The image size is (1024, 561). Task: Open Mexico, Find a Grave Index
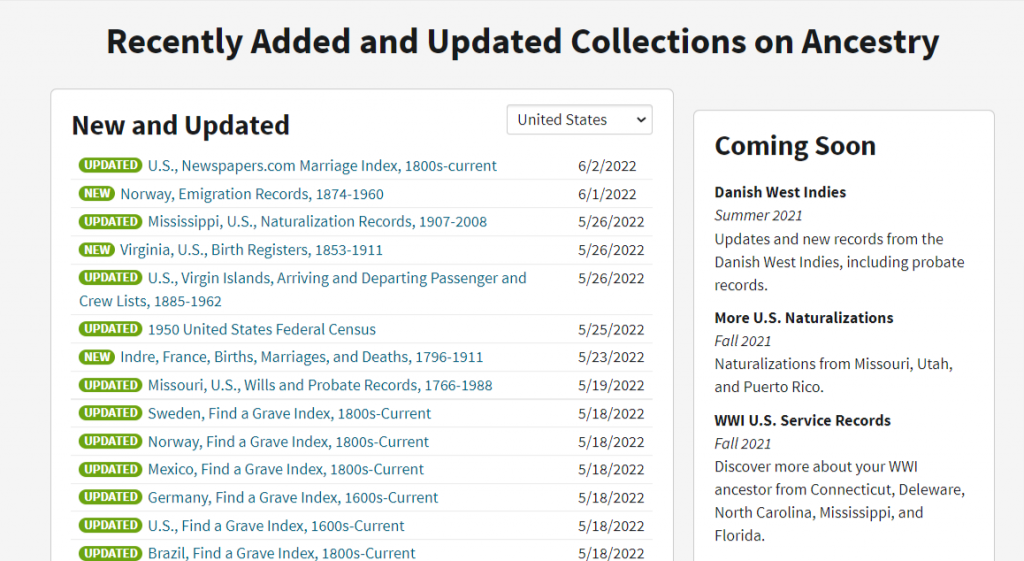(285, 469)
